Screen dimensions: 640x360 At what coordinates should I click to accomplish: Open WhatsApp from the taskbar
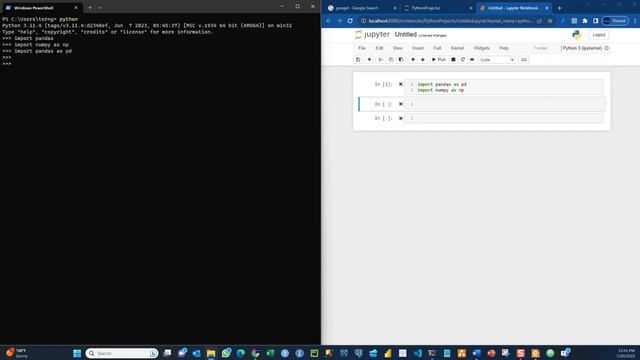[226, 353]
